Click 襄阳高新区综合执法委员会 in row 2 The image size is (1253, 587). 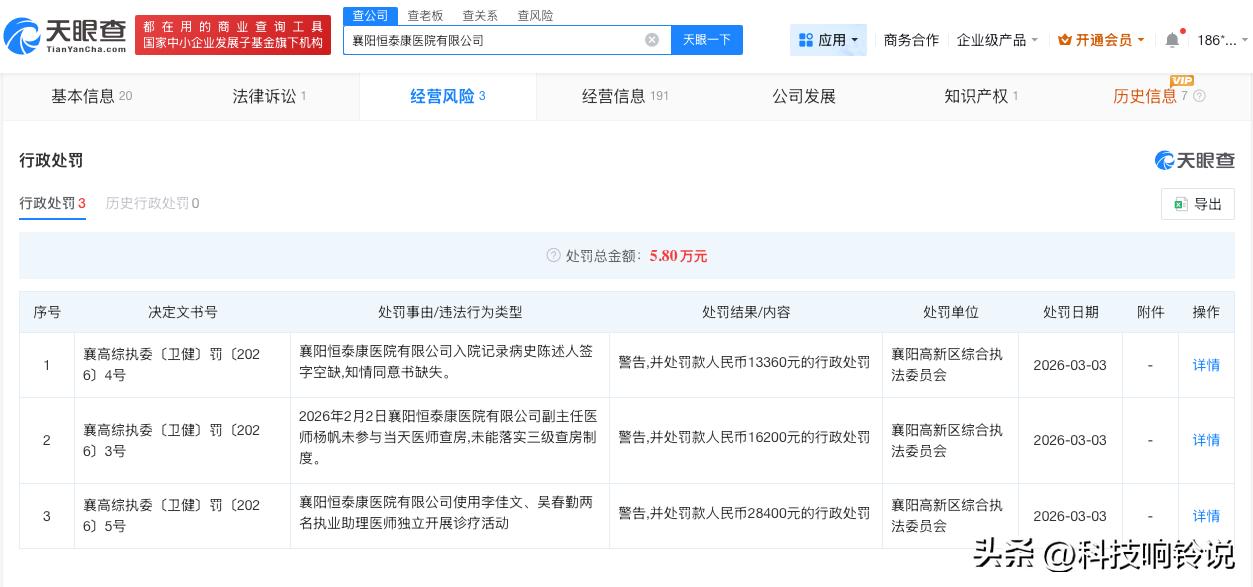pos(947,440)
